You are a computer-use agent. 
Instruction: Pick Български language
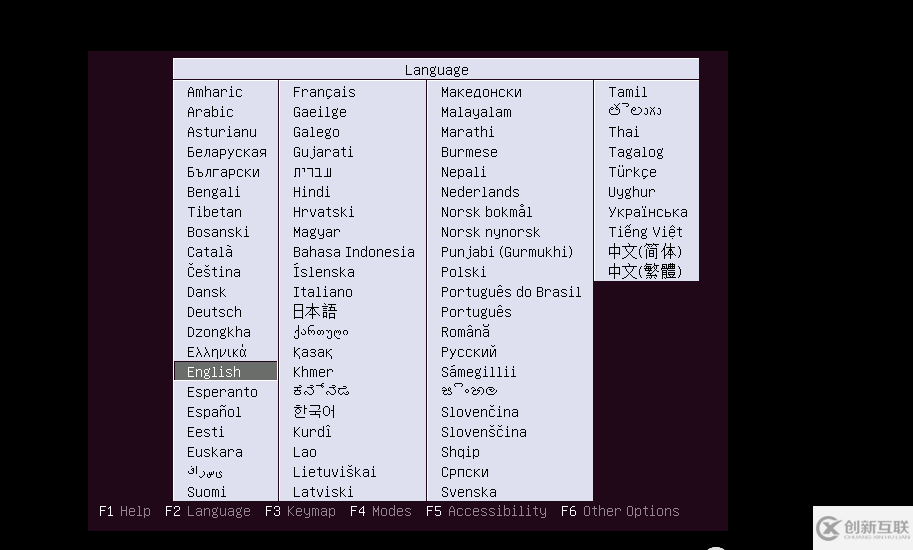(223, 172)
